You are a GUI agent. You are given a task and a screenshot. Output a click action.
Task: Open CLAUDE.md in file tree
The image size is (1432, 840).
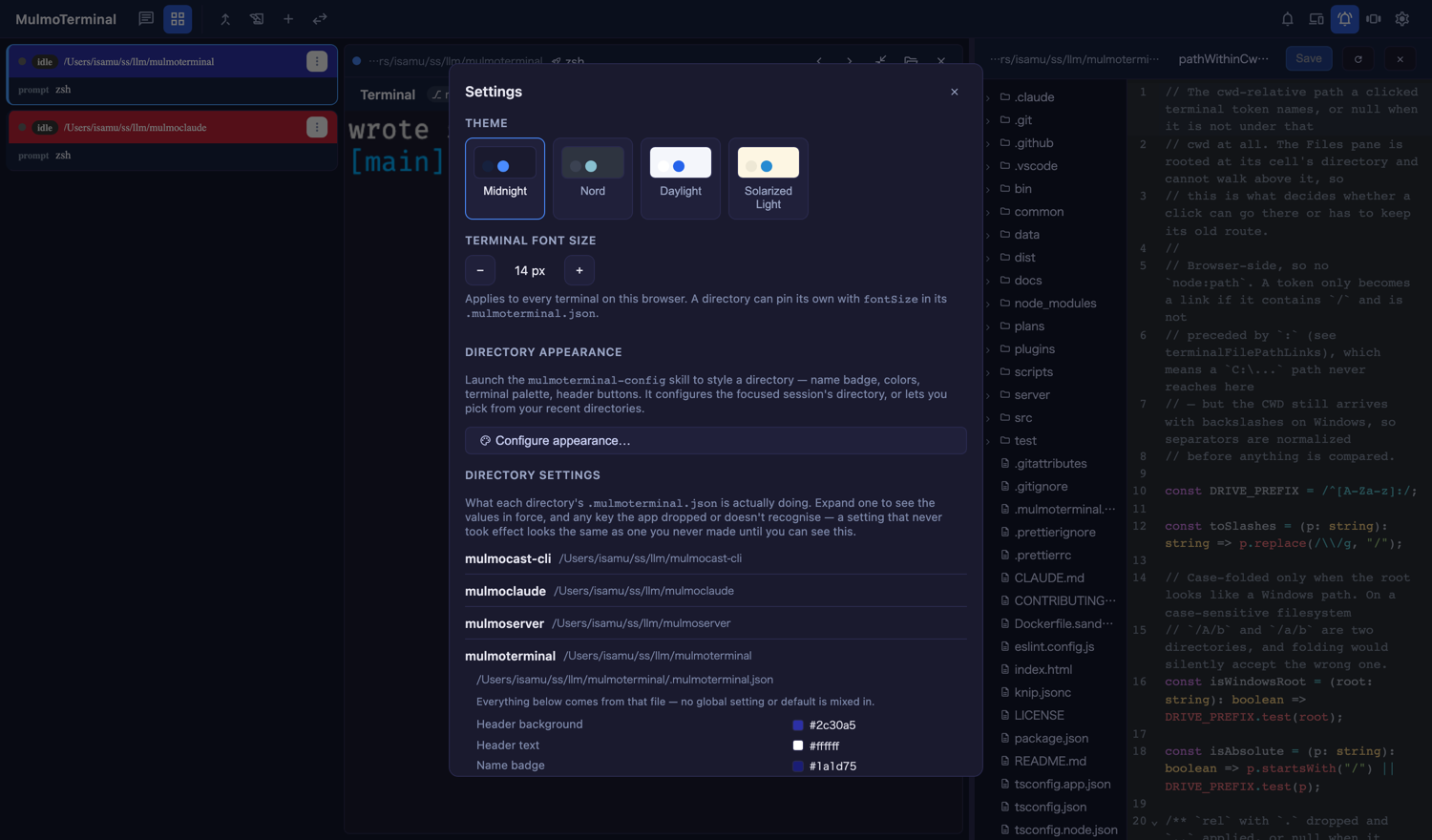1050,578
